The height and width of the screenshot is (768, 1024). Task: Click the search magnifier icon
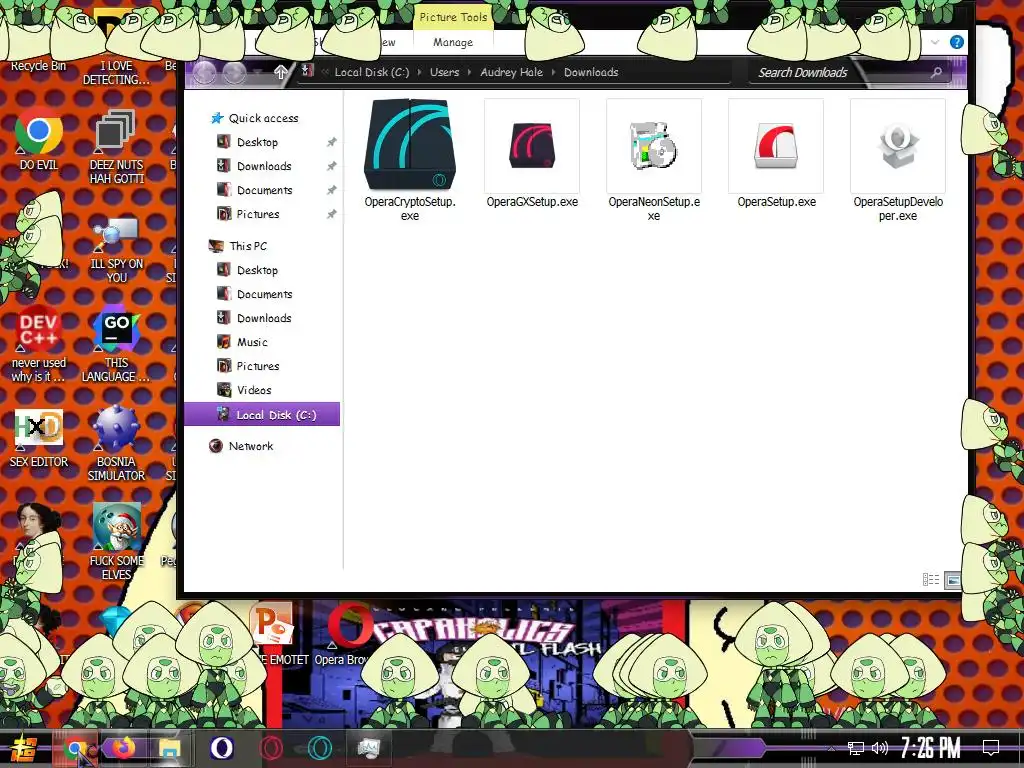click(x=936, y=72)
